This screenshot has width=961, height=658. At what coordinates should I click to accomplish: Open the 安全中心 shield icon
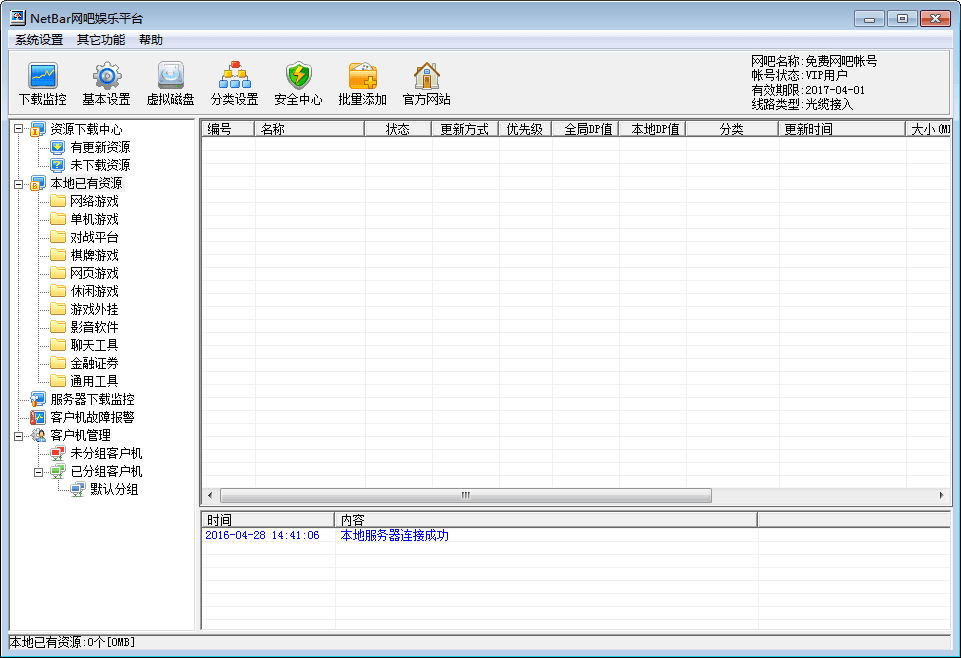(298, 84)
